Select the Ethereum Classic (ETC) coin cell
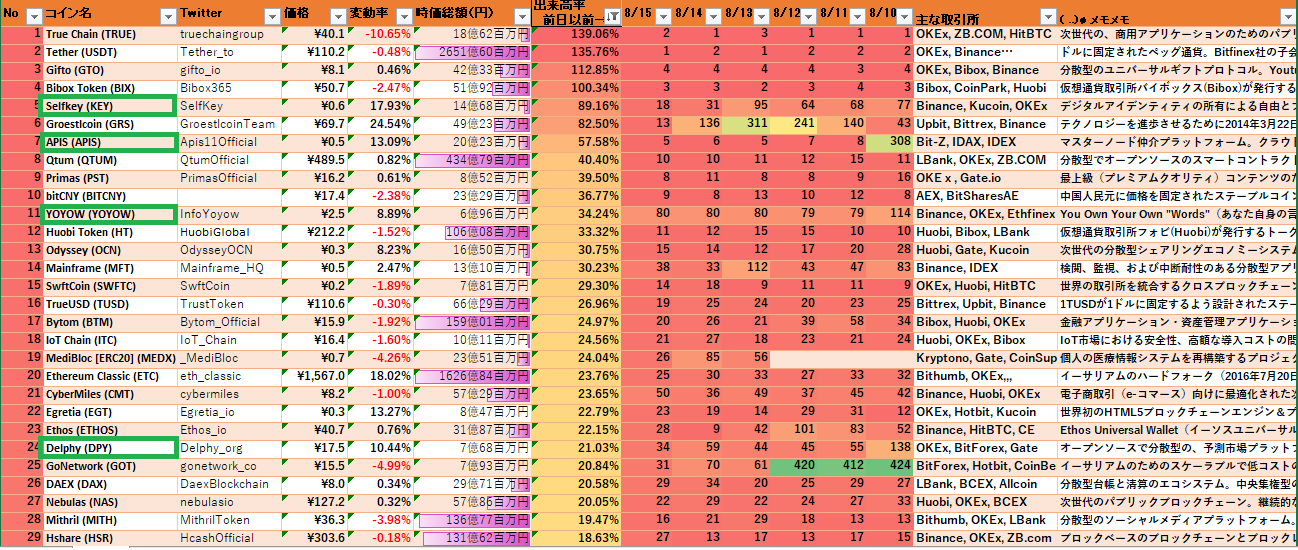Screen dimensions: 1298x550 point(109,376)
